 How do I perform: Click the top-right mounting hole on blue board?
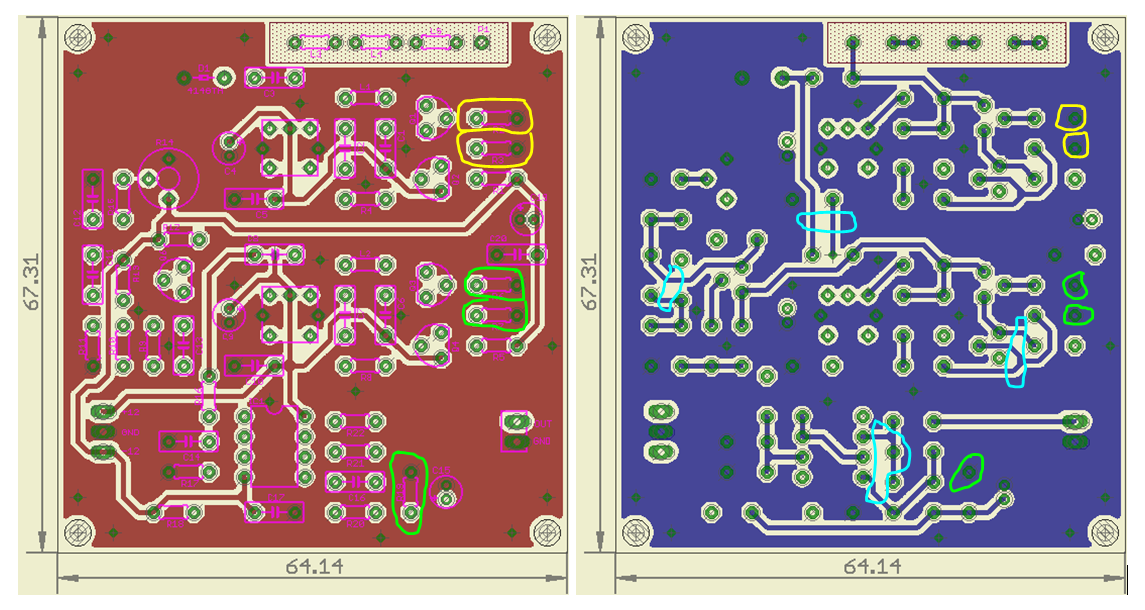click(x=1104, y=38)
